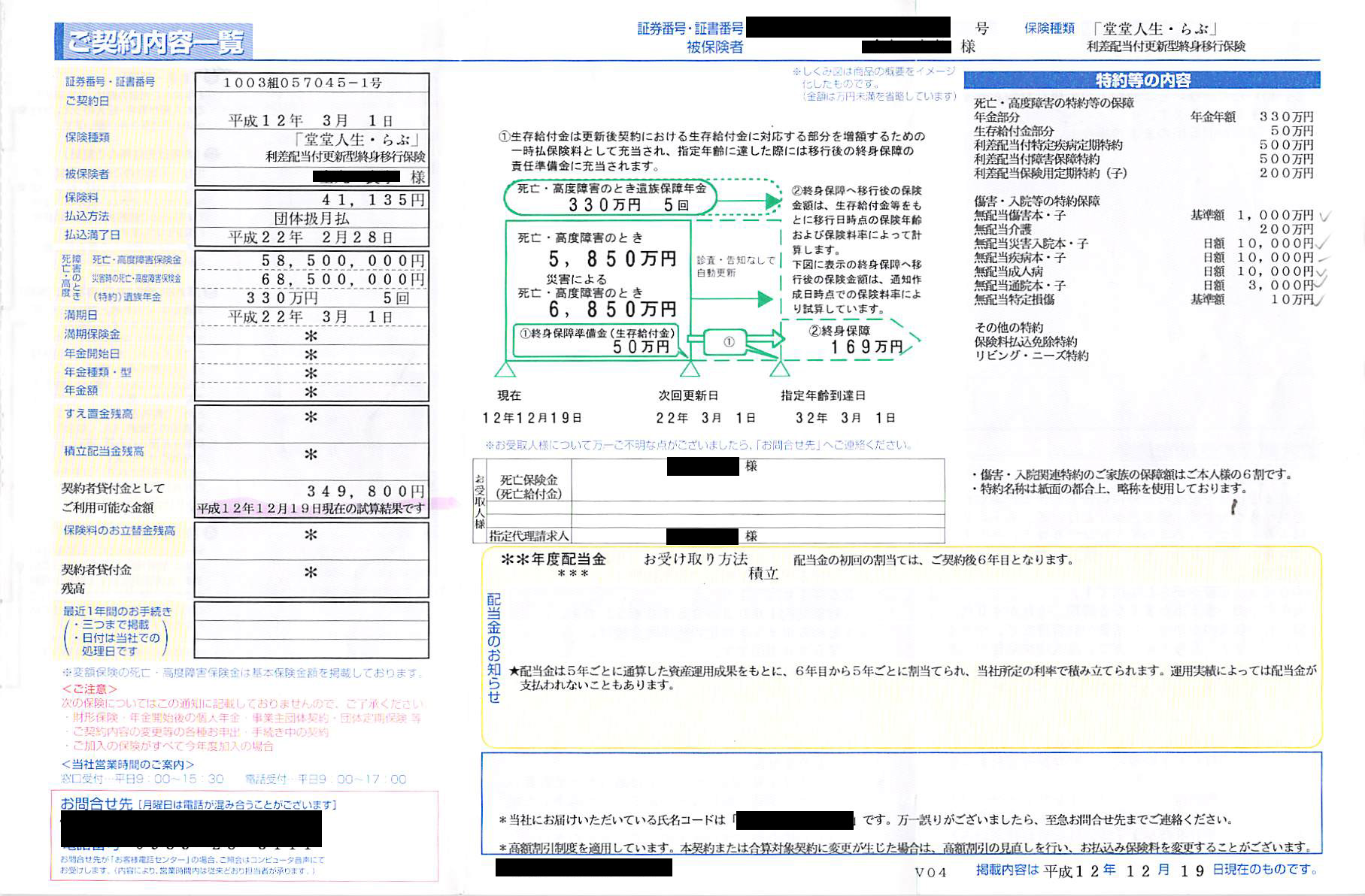The width and height of the screenshot is (1365, 896).
Task: Select the 12年12月19日 date under 現在
Action: 532,418
